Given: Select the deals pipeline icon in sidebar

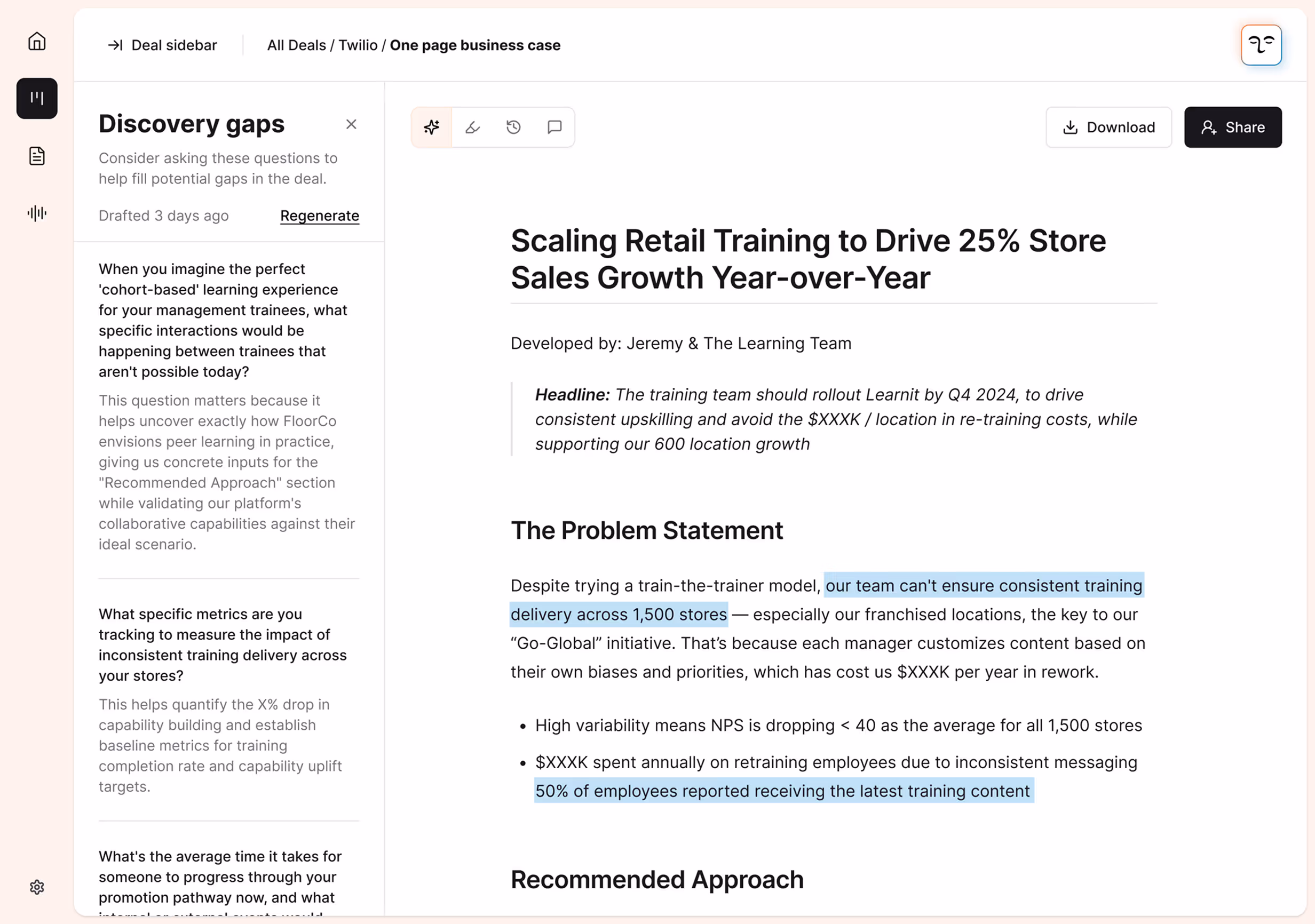Looking at the screenshot, I should 37,99.
